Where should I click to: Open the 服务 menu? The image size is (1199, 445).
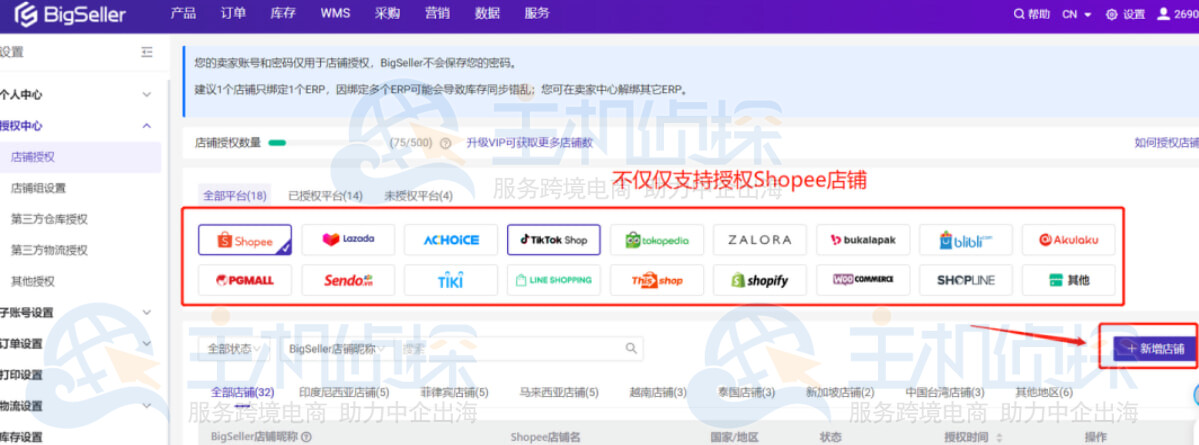pyautogui.click(x=537, y=13)
